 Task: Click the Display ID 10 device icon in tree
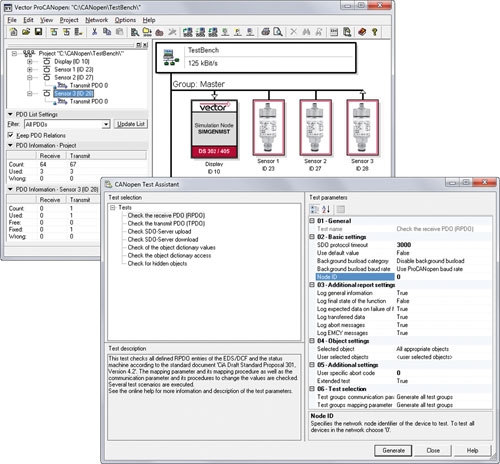point(47,61)
